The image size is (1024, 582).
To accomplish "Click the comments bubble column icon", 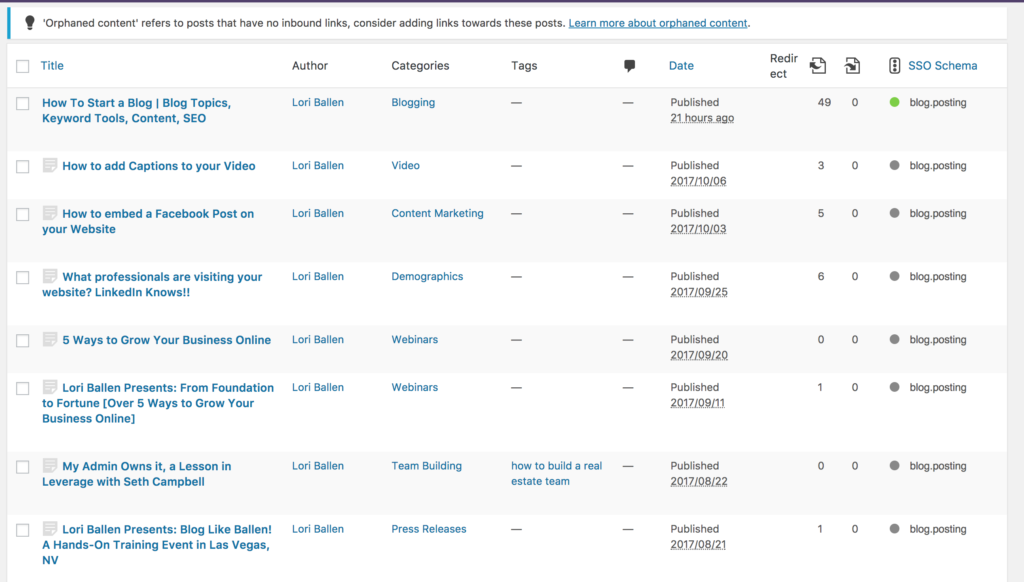I will click(x=630, y=66).
